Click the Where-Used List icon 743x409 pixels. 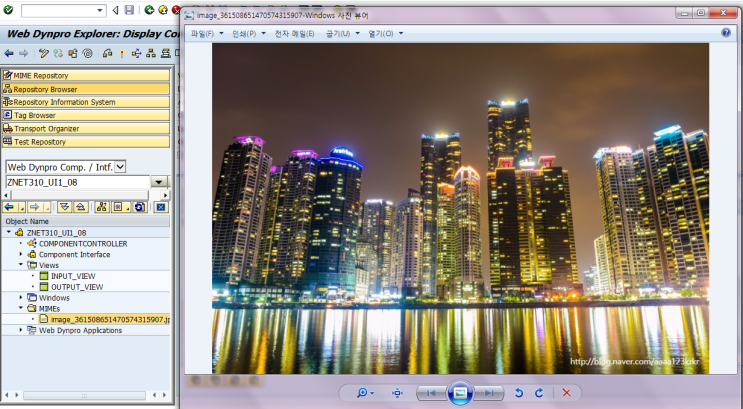pyautogui.click(x=136, y=54)
